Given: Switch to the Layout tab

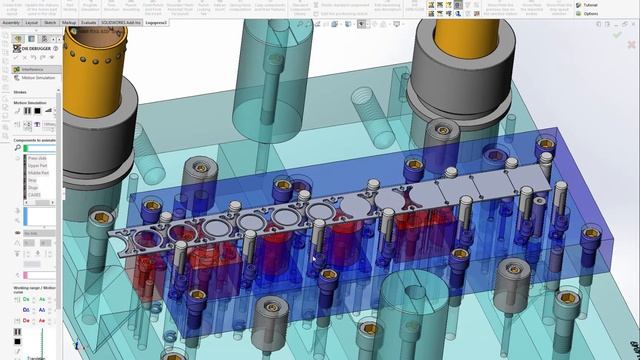Looking at the screenshot, I should (32, 23).
